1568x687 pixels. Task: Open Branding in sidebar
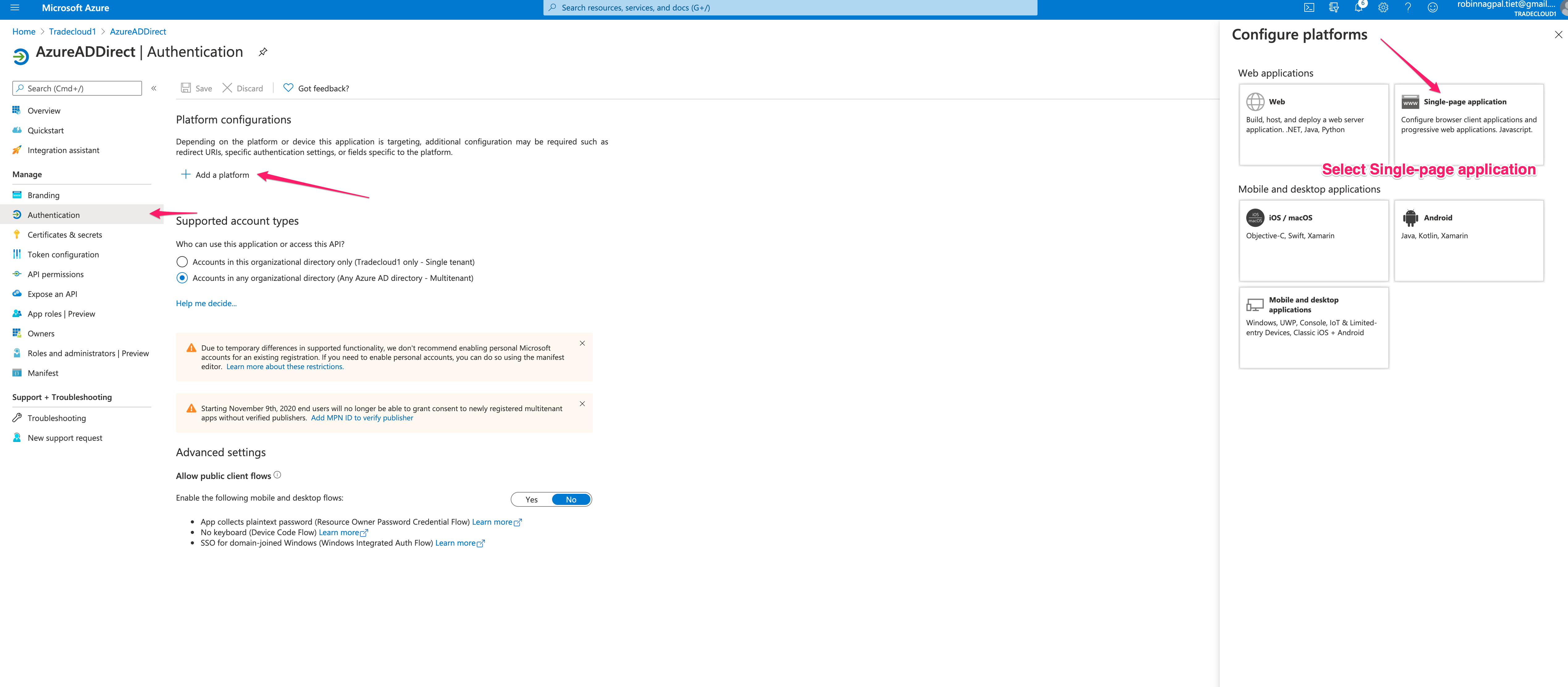tap(43, 196)
